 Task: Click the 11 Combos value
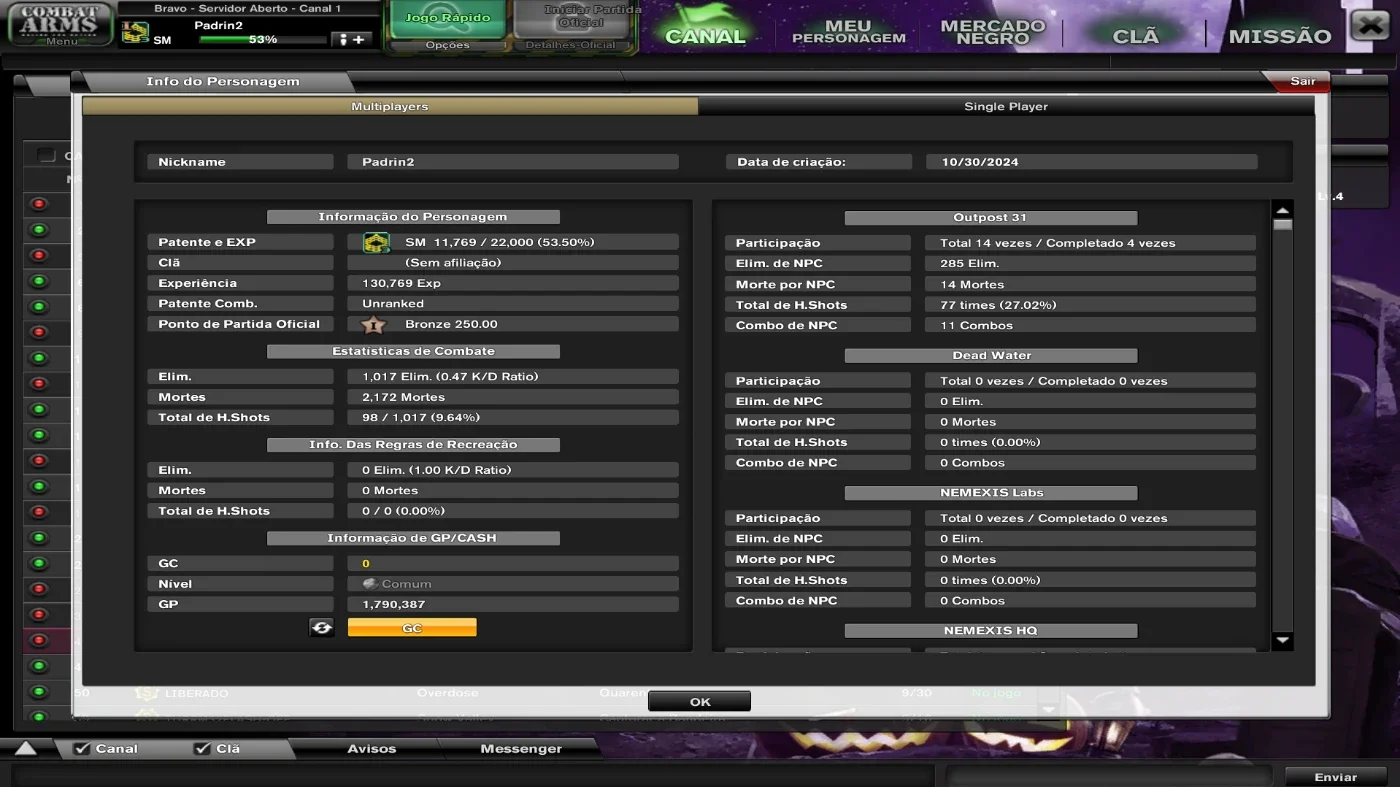pyautogui.click(x=1090, y=325)
